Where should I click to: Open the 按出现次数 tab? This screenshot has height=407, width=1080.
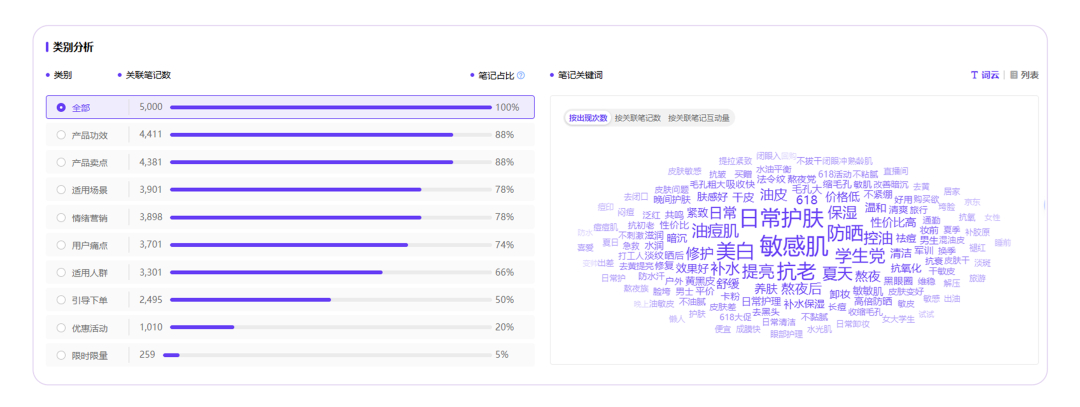(x=588, y=118)
